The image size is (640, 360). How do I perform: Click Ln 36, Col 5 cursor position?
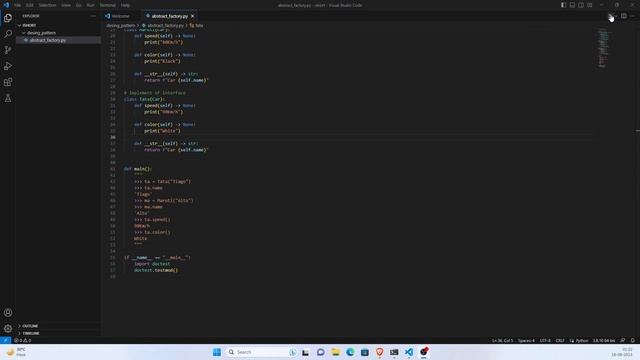tap(502, 340)
